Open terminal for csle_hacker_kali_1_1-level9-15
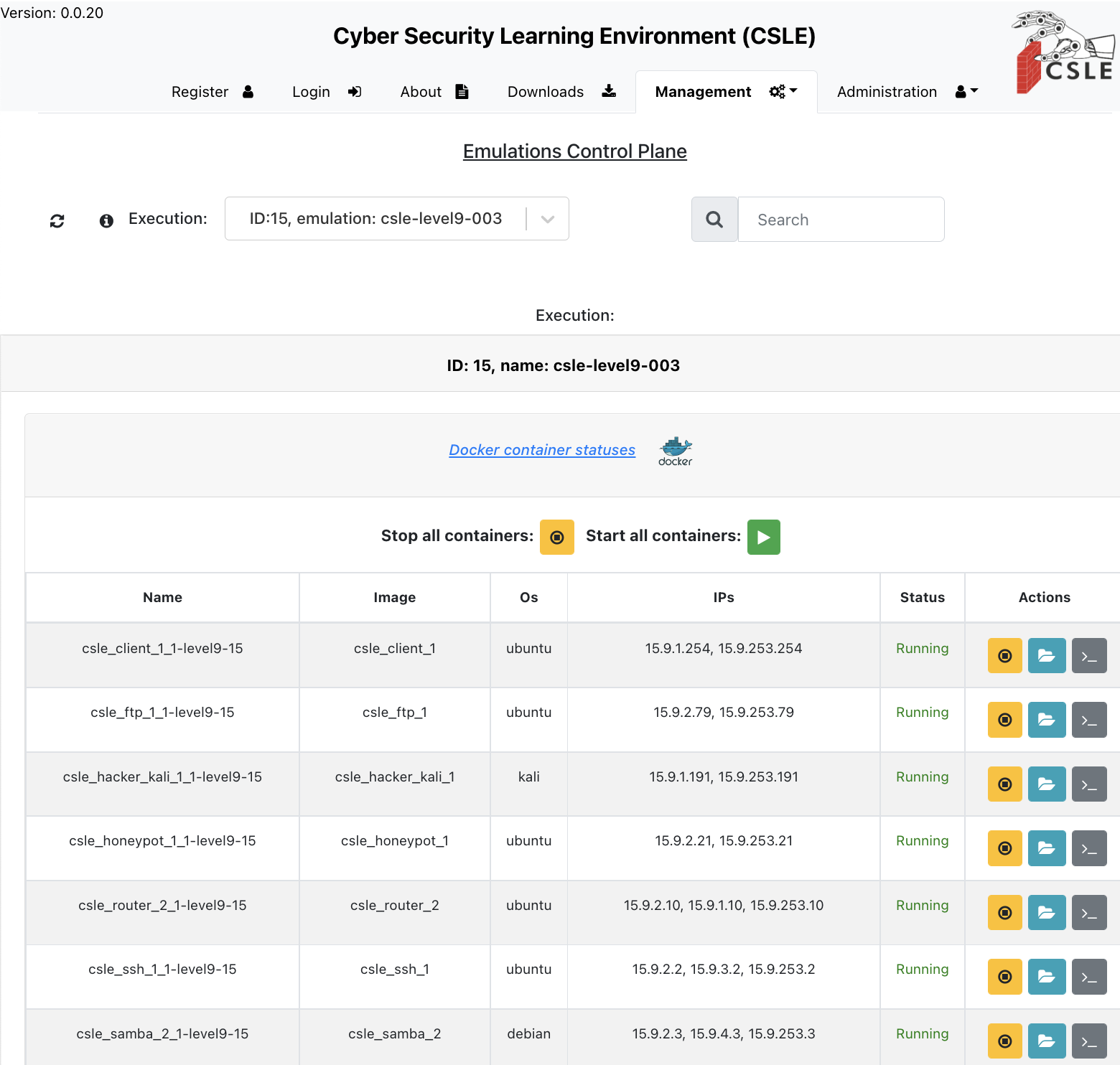1120x1065 pixels. click(x=1088, y=784)
